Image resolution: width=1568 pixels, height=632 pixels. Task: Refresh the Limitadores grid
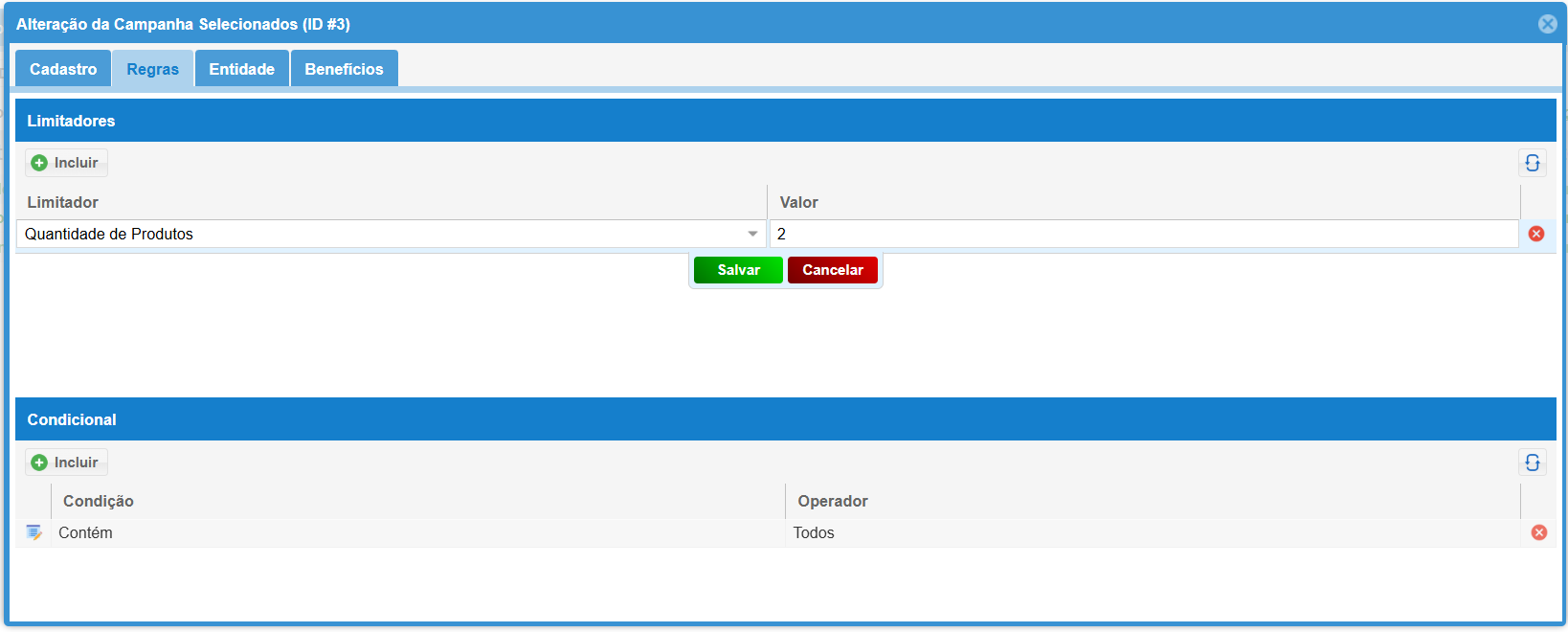pyautogui.click(x=1532, y=163)
